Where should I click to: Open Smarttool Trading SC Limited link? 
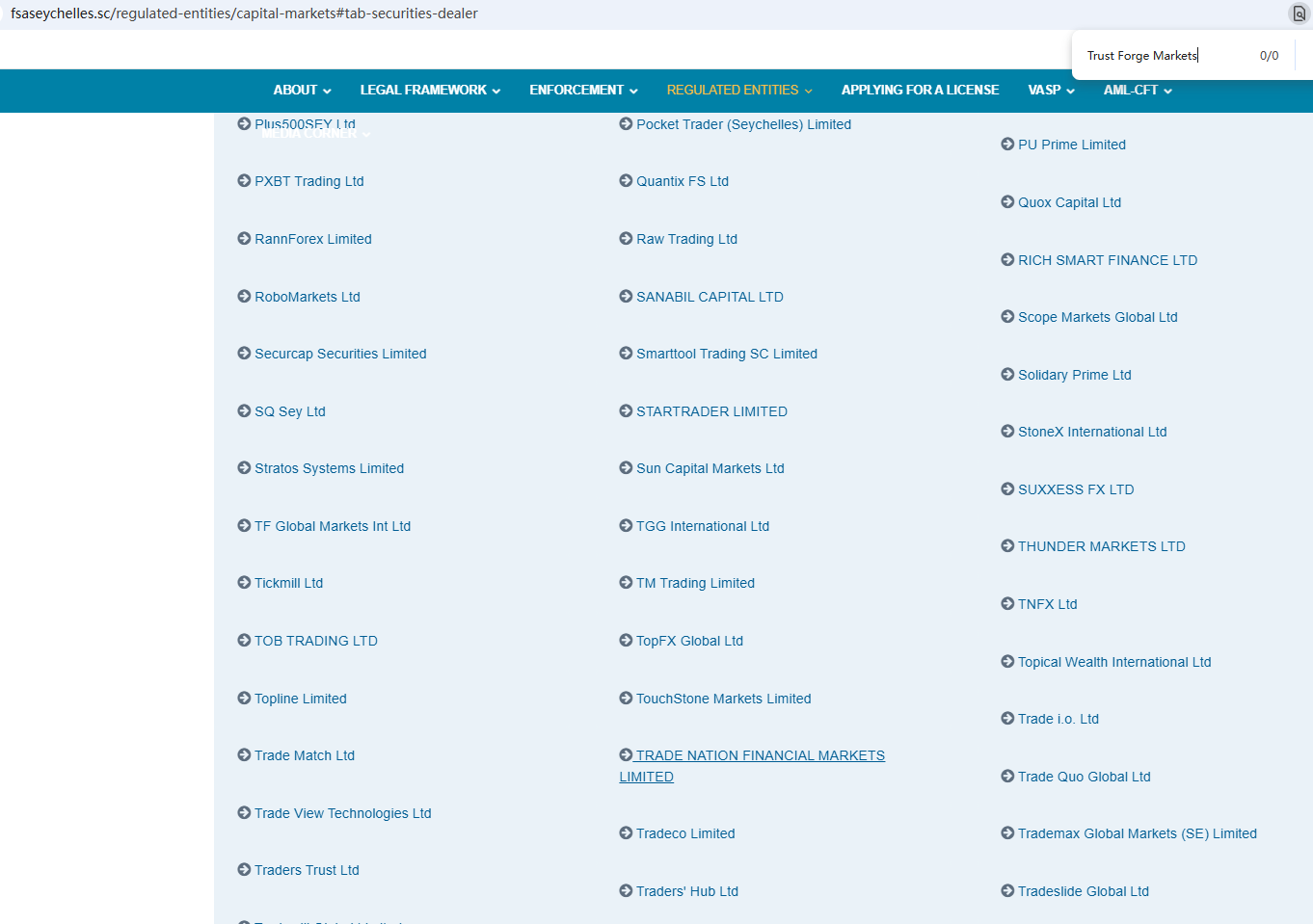click(x=727, y=354)
